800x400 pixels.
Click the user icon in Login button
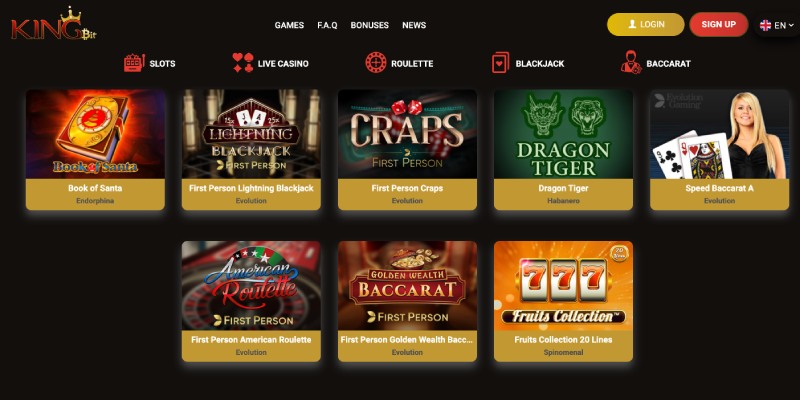coord(632,24)
